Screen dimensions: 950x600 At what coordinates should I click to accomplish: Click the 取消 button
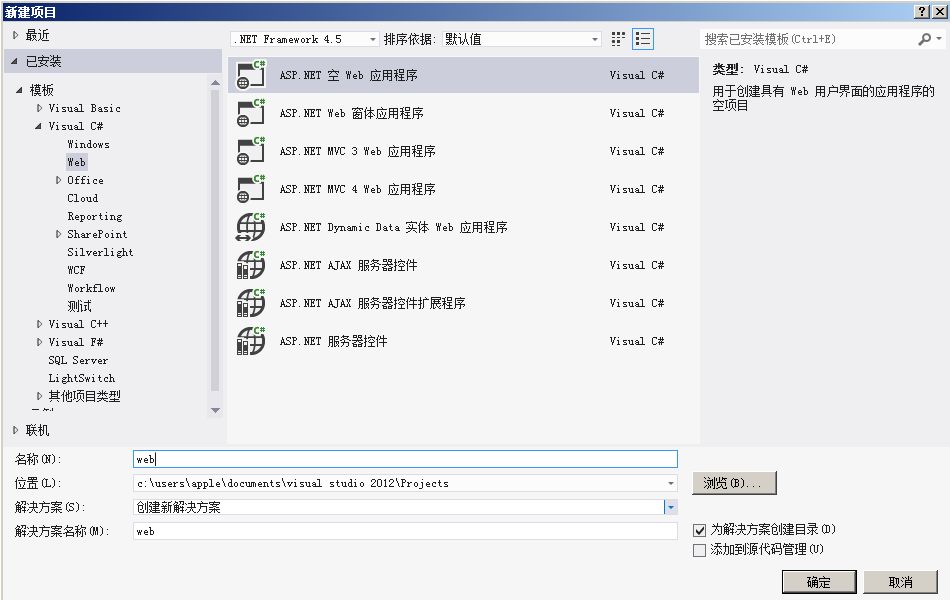[x=900, y=582]
